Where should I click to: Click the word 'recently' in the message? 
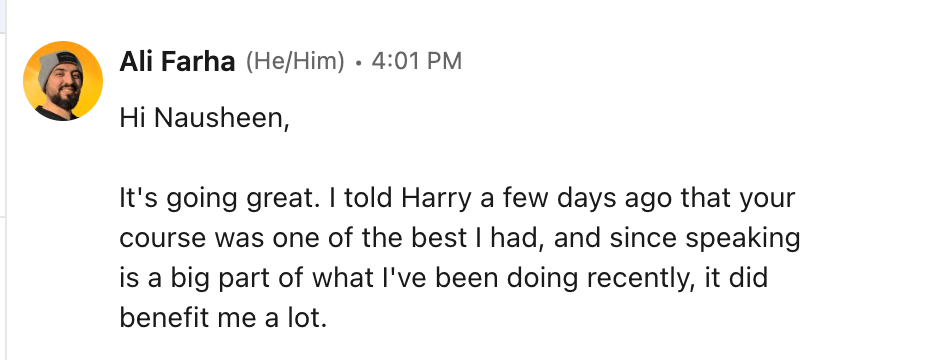pos(636,279)
